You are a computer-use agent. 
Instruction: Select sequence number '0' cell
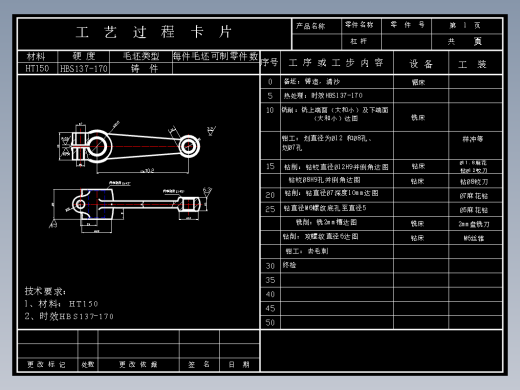pyautogui.click(x=270, y=82)
